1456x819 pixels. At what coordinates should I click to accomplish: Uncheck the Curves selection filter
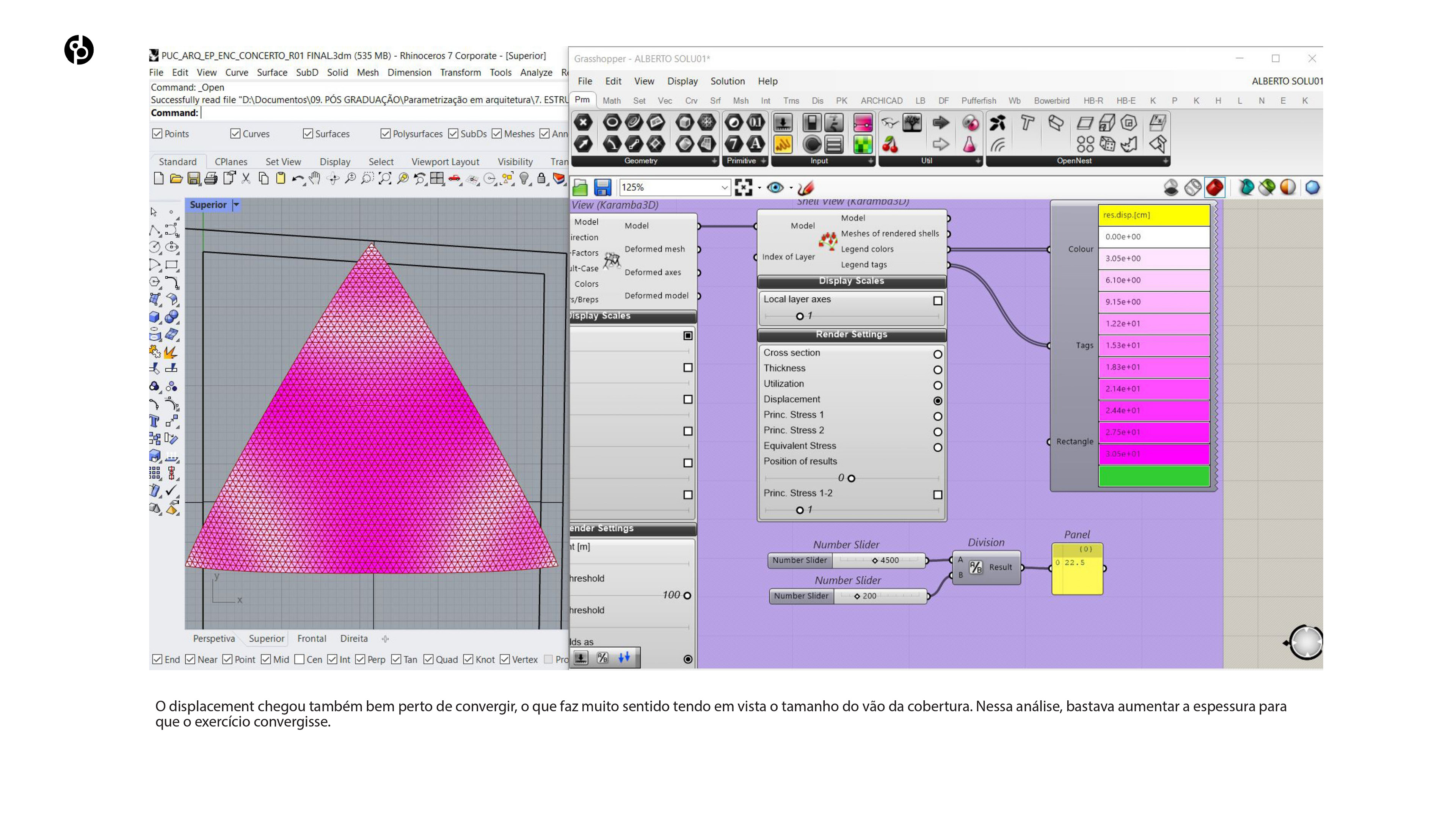point(236,134)
